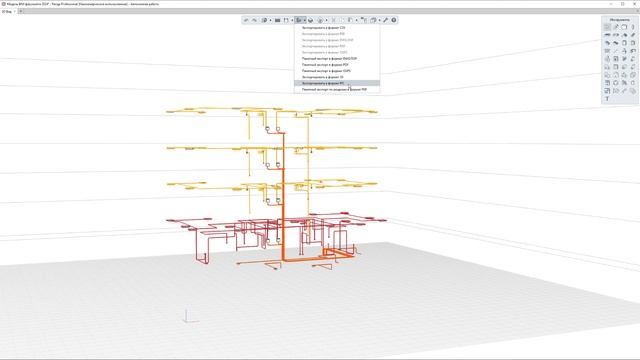The image size is (640, 360).
Task: Open dropdown arrow left of wrench icon
Action: [379, 20]
